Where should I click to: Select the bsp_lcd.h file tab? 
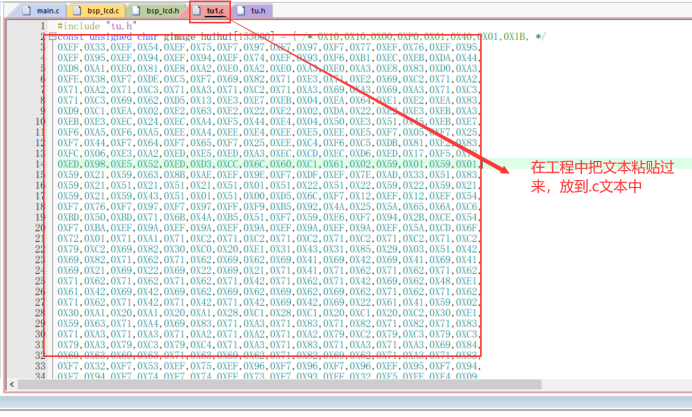point(156,11)
